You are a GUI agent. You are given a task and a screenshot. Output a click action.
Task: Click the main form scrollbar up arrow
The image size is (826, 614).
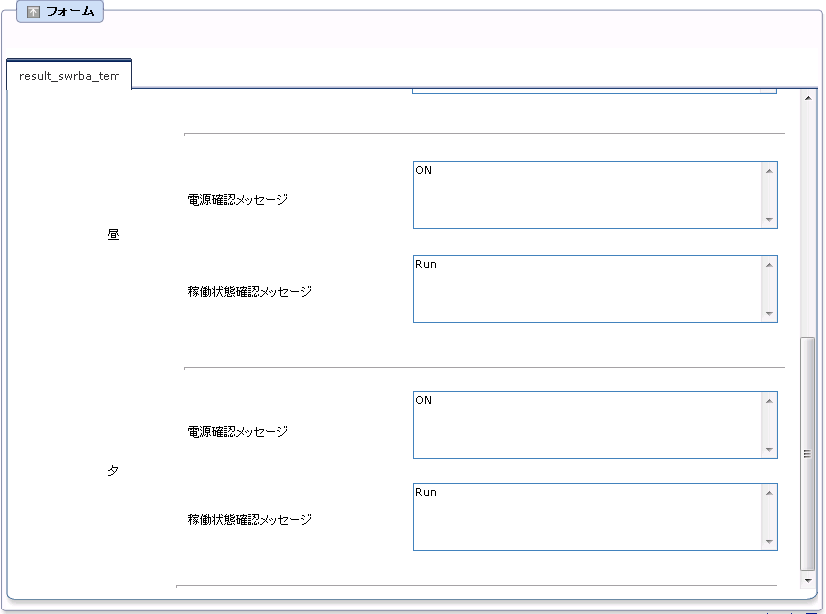pos(808,98)
